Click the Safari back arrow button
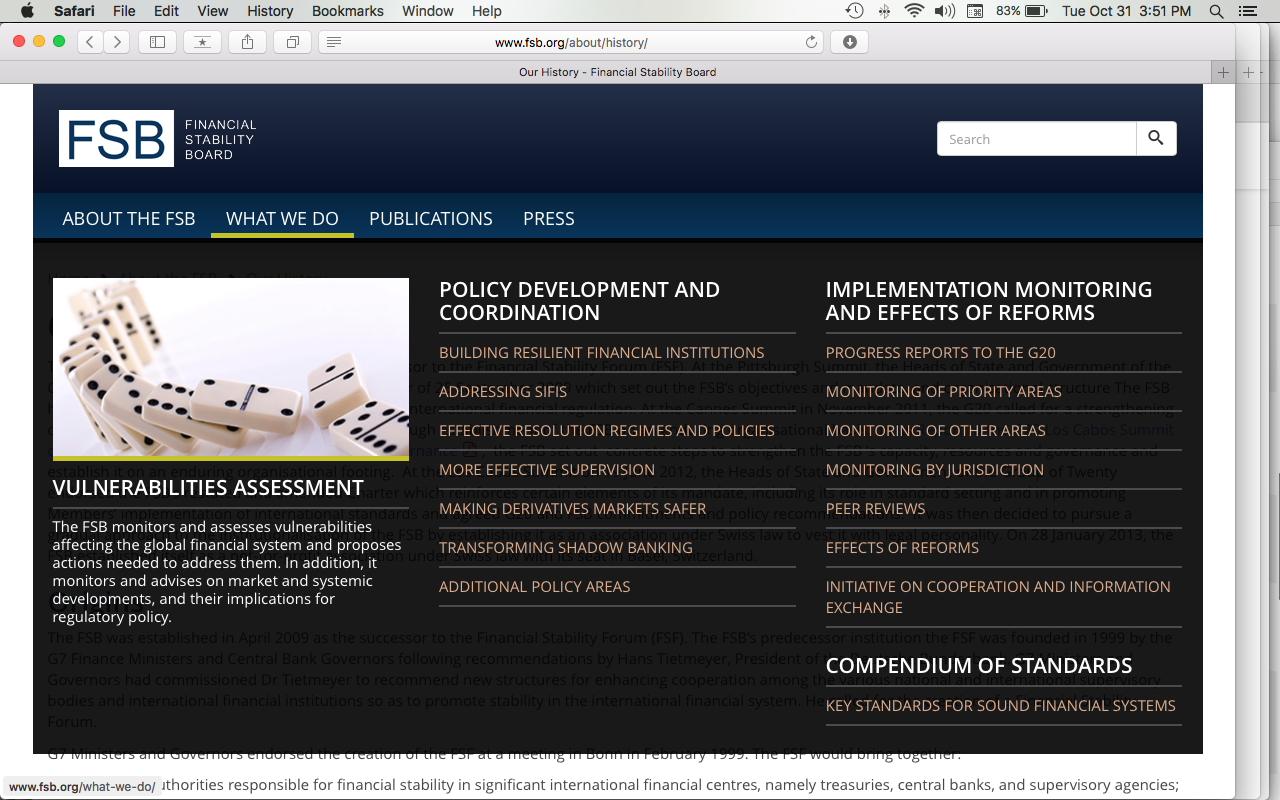1280x800 pixels. 90,42
